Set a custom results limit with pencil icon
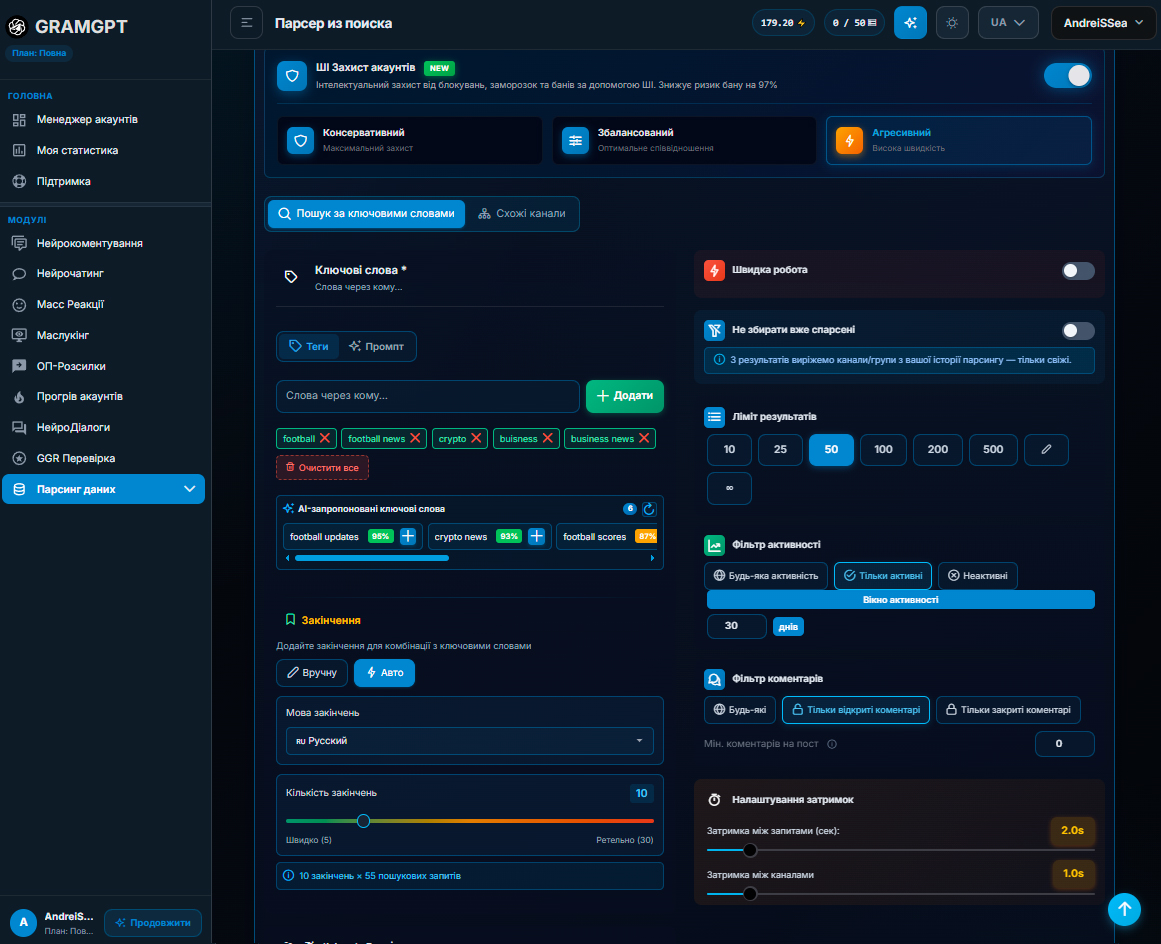1161x944 pixels. click(x=1046, y=449)
